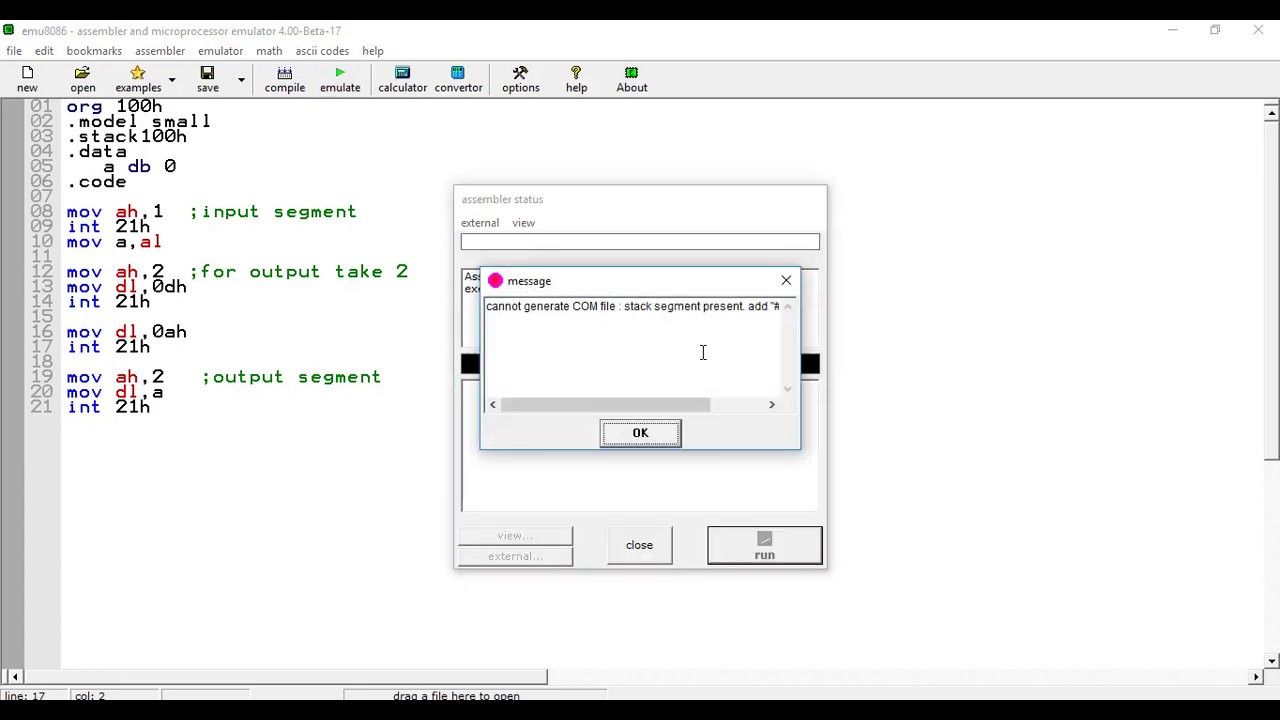Click code line 'mov a,al'

point(114,242)
